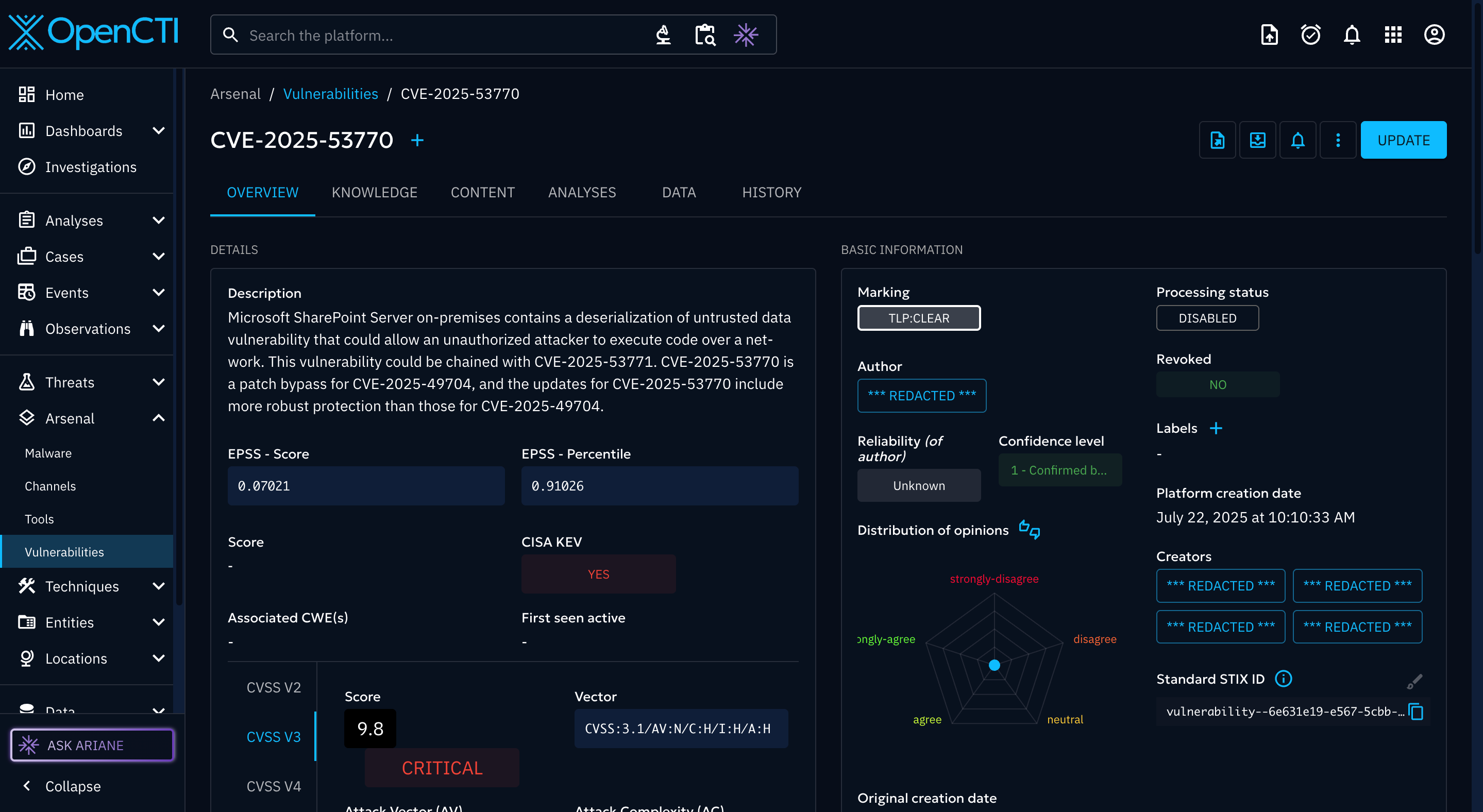
Task: Add a label with plus icon
Action: click(1215, 428)
